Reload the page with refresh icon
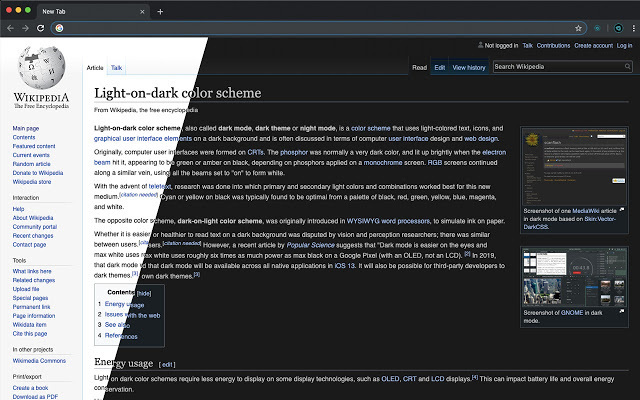The width and height of the screenshot is (640, 400). (x=40, y=28)
